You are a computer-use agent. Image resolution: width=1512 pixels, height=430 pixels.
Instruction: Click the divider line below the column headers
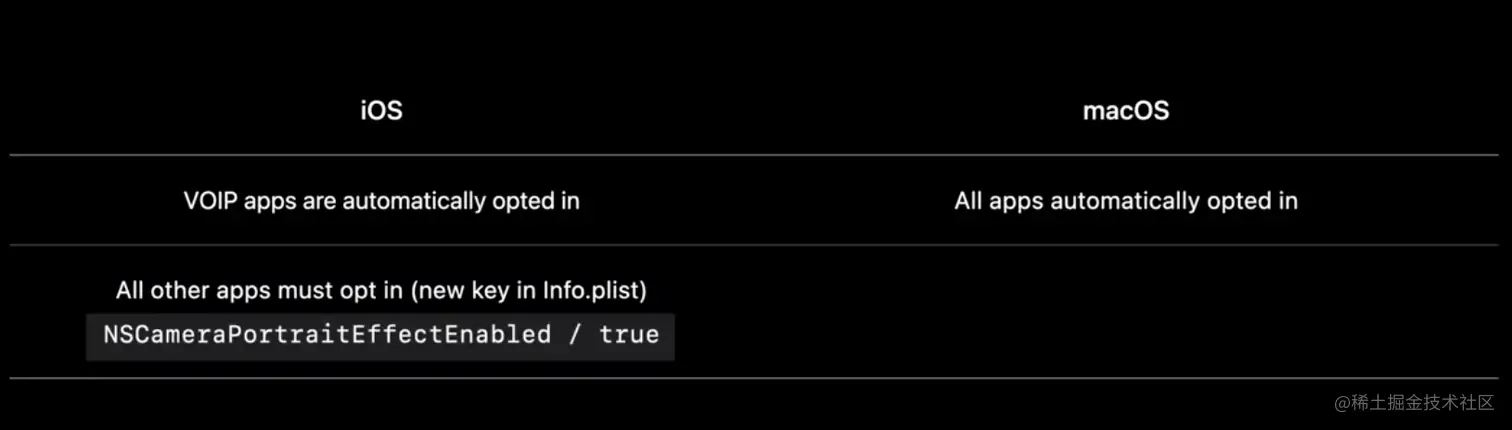755,155
